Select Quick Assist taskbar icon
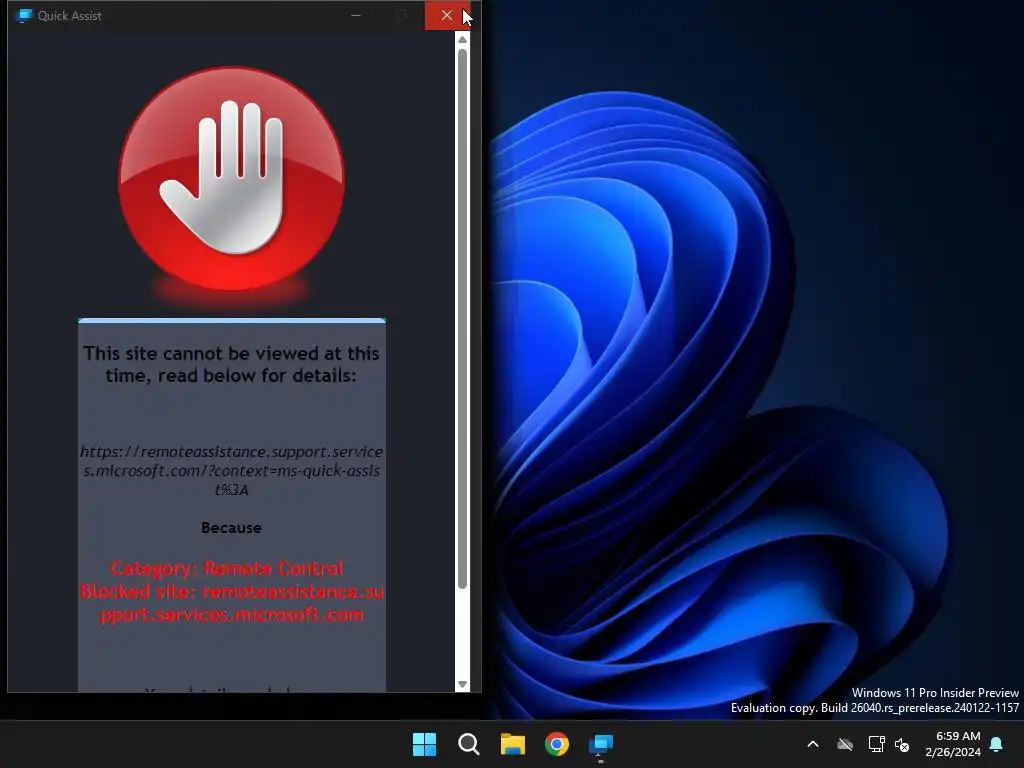The image size is (1024, 768). [601, 744]
